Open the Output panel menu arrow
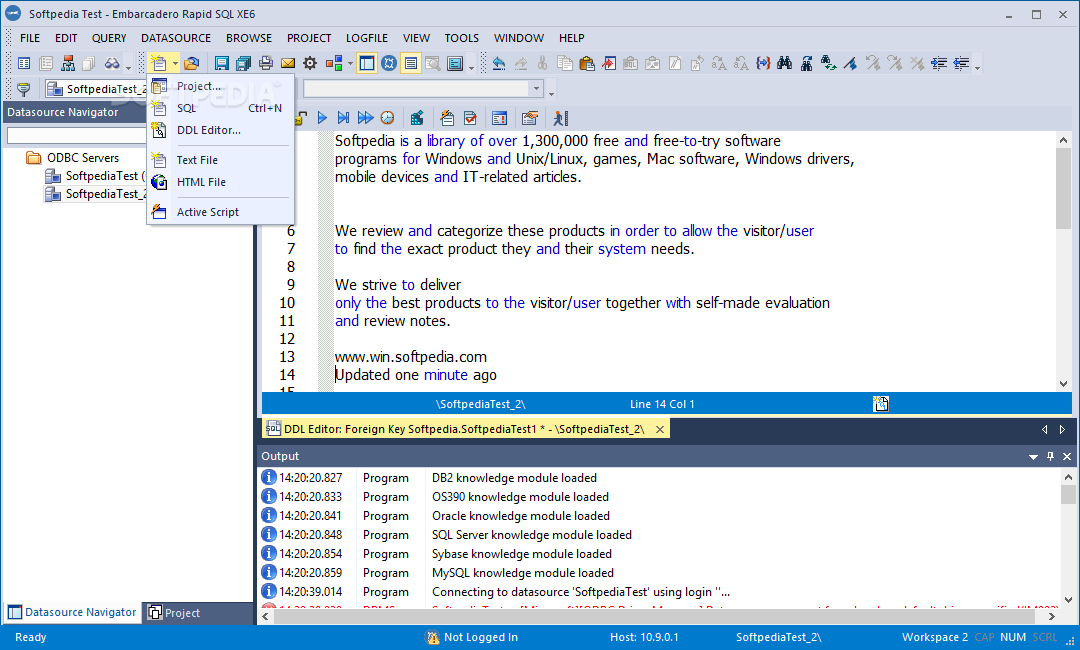Viewport: 1080px width, 650px height. [x=1033, y=457]
